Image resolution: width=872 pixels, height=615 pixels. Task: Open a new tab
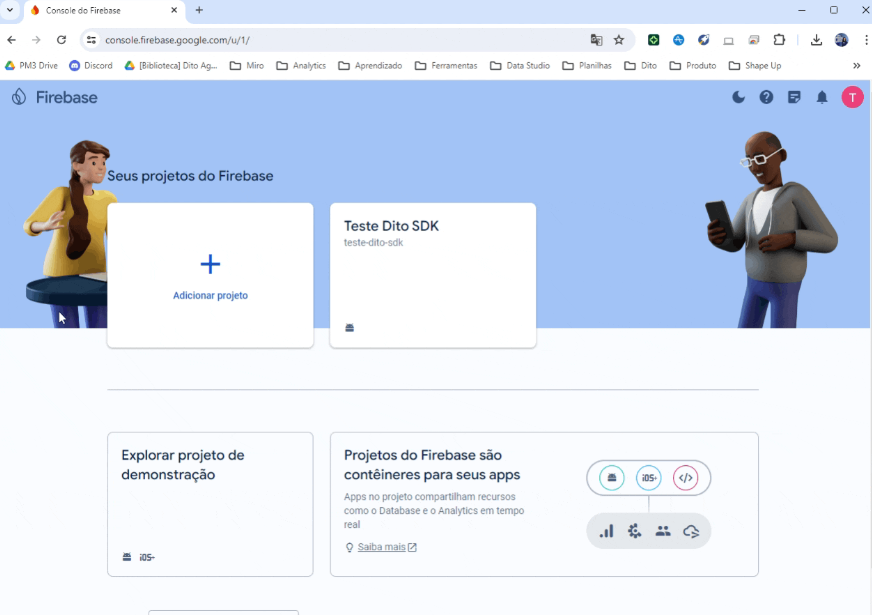tap(199, 10)
